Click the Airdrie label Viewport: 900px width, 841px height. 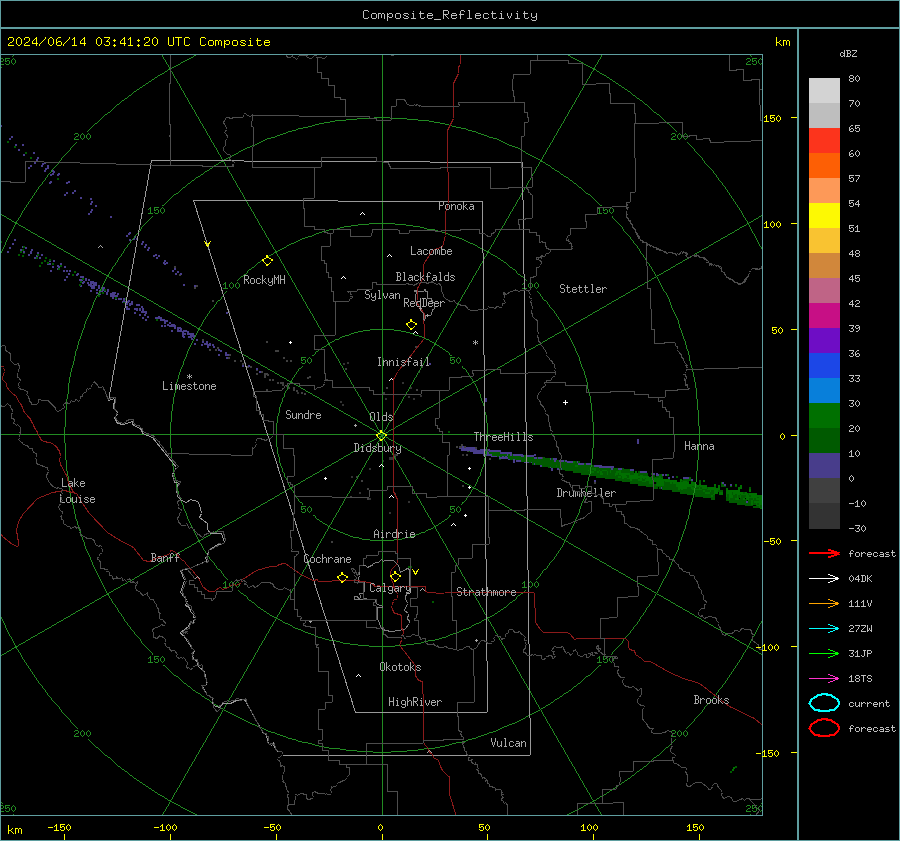point(394,534)
